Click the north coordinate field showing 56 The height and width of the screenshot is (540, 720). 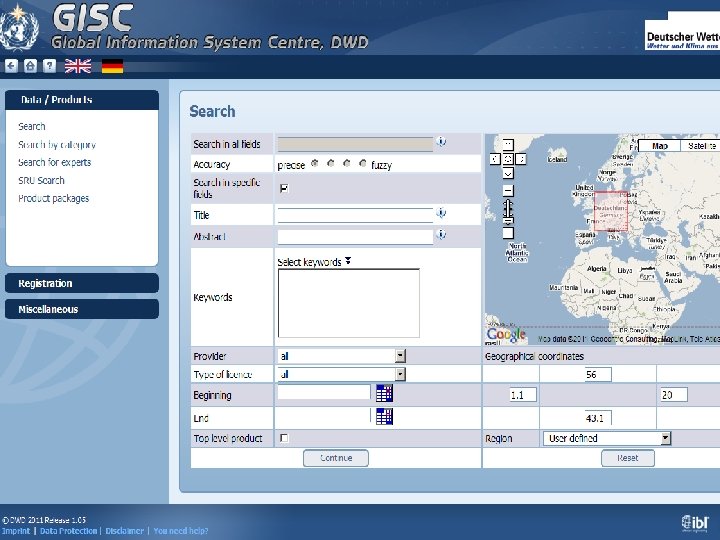[x=598, y=374]
